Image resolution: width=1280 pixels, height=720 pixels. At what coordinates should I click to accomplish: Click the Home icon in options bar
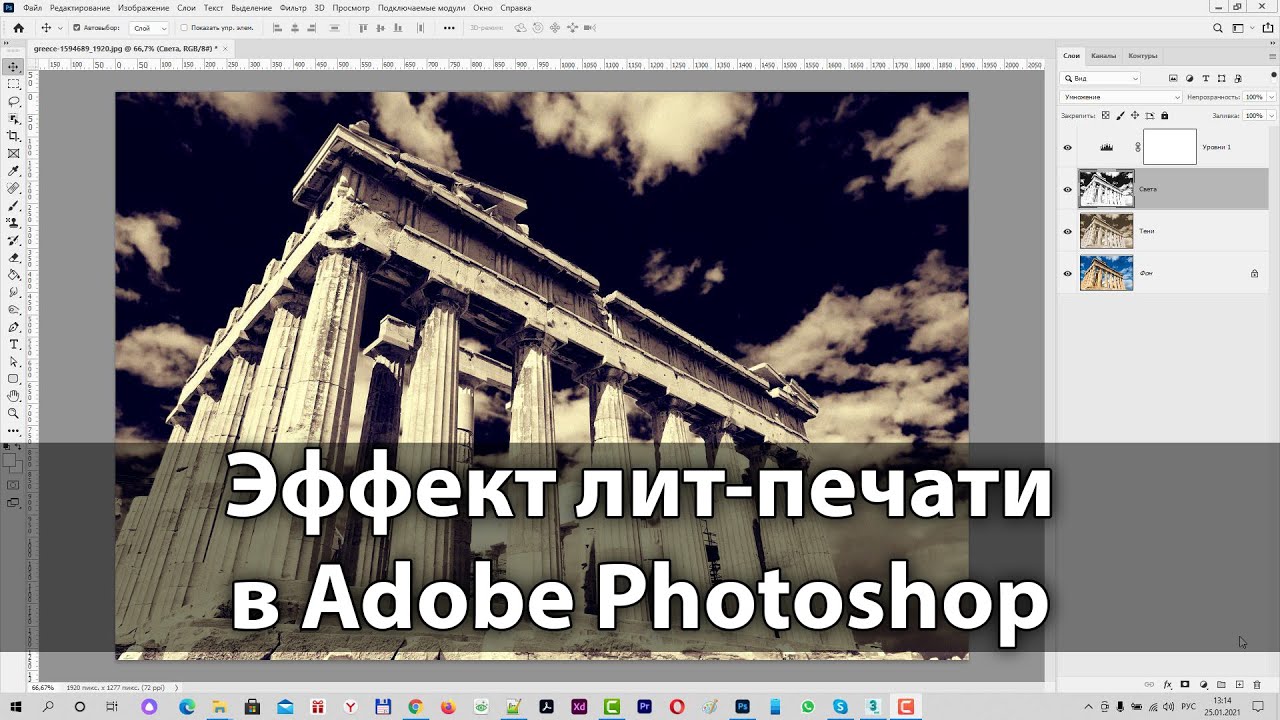(18, 28)
